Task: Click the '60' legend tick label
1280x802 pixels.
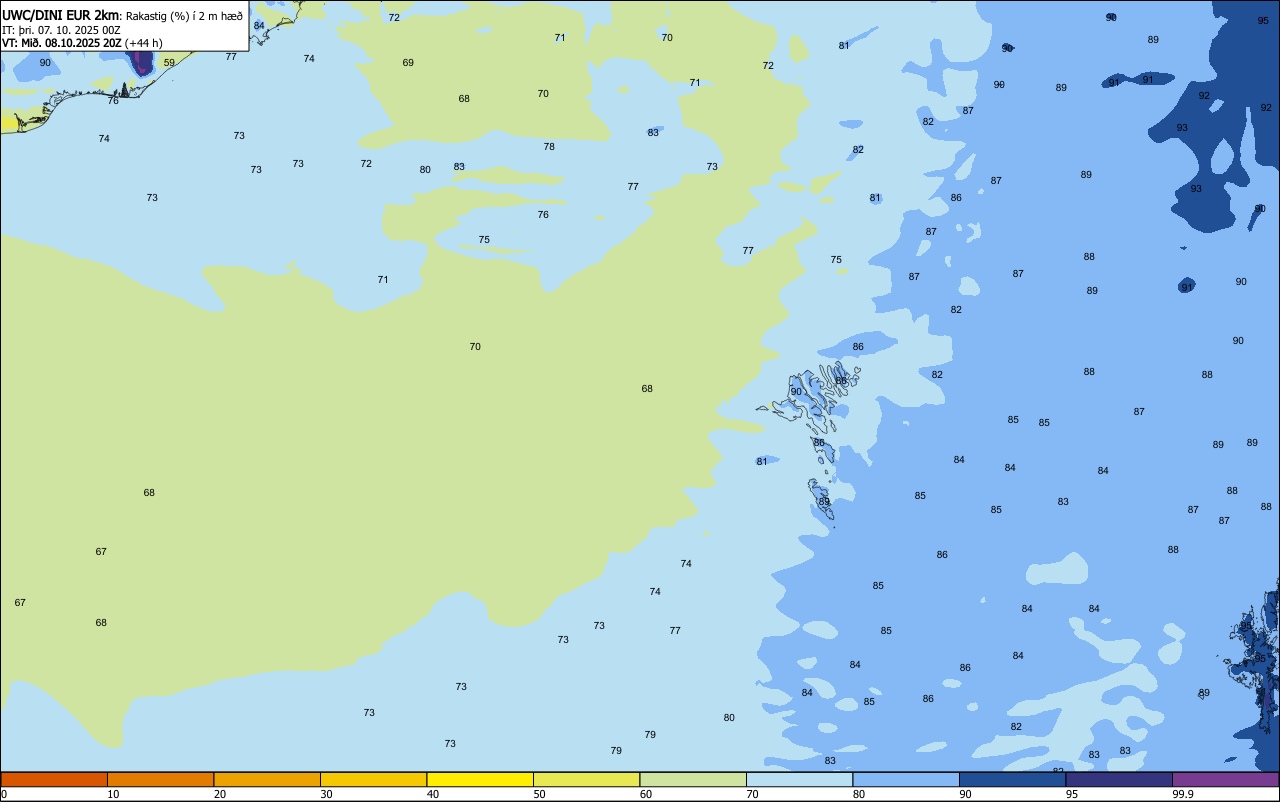Action: 646,794
